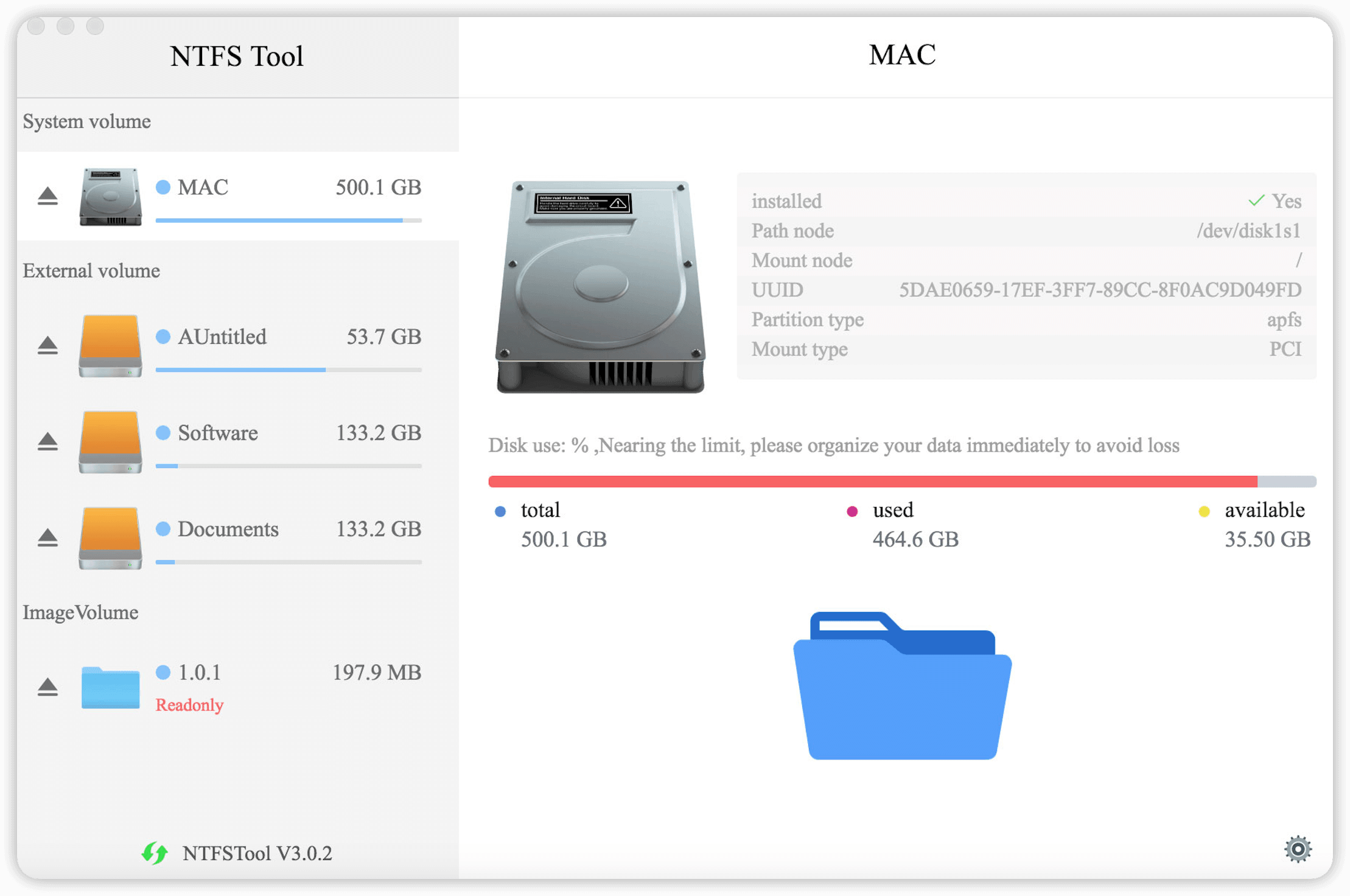This screenshot has width=1350, height=896.
Task: Click the 197.9 MB size of 1.0.1
Action: [x=377, y=672]
